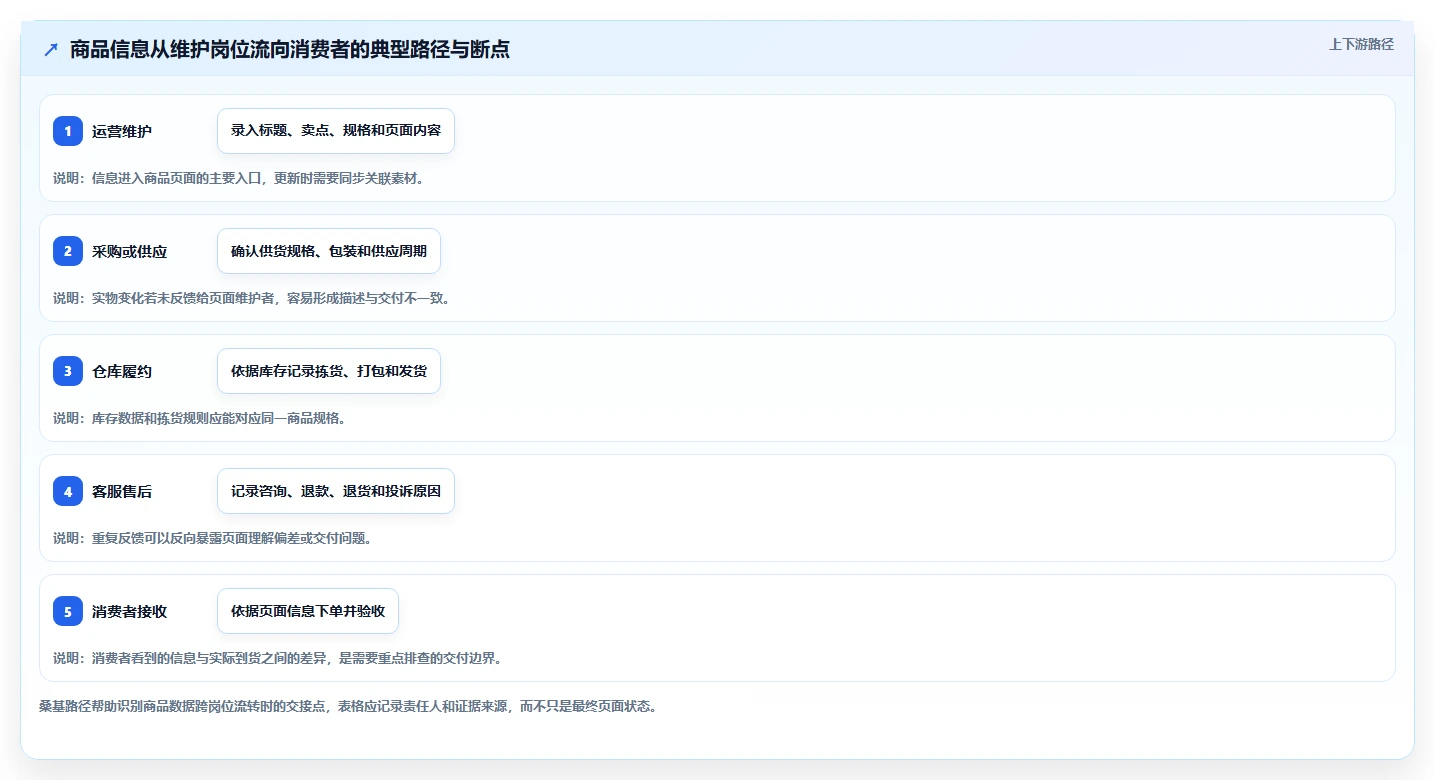Click the note 库存数据和拣货规则应能对应同一商品规格
The width and height of the screenshot is (1435, 780).
200,418
